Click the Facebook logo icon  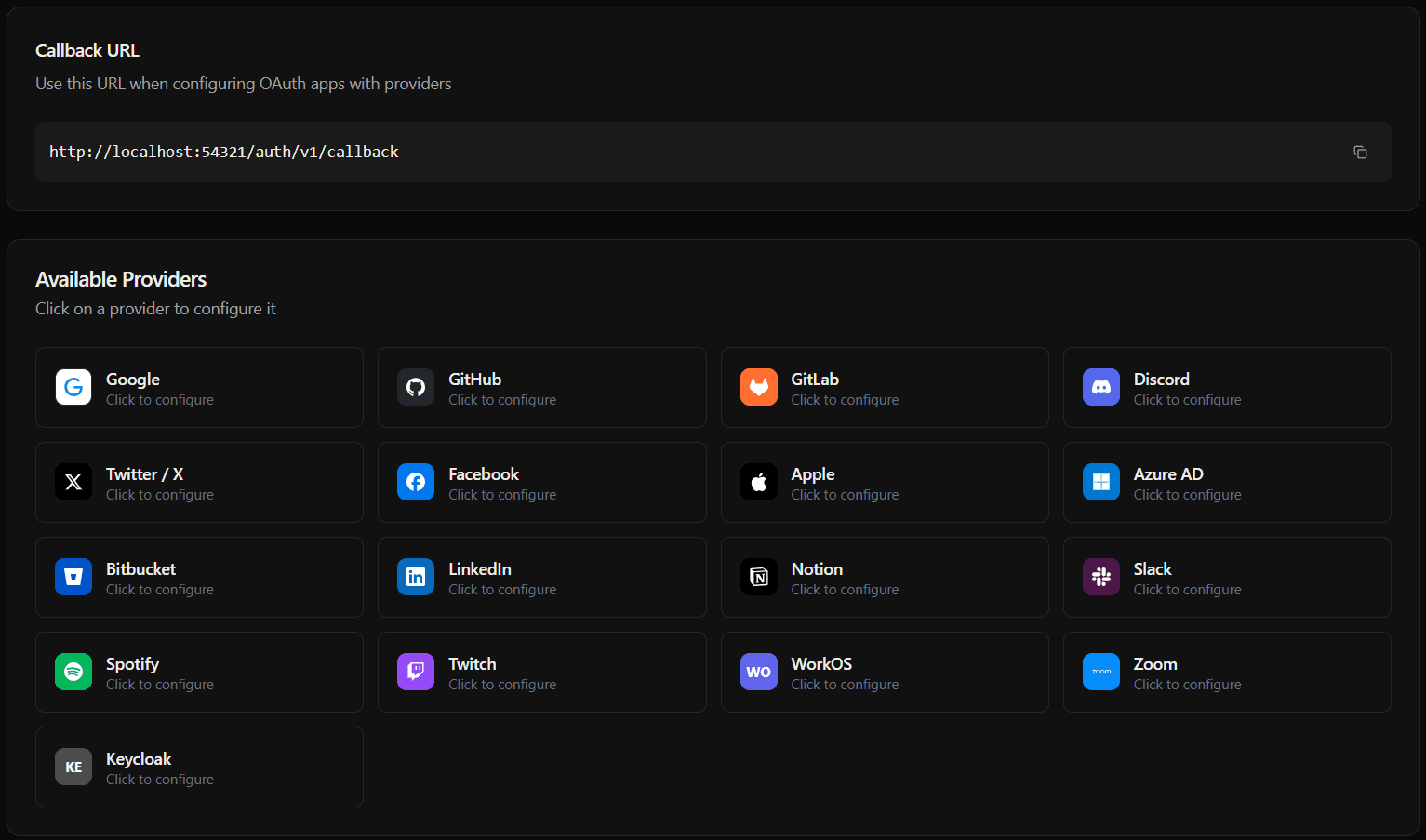point(416,482)
